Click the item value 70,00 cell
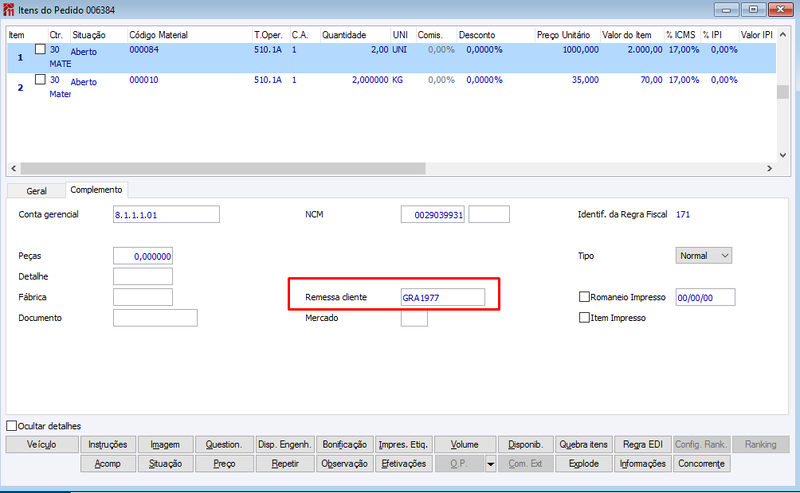Screen dimensions: 800x493 point(652,80)
